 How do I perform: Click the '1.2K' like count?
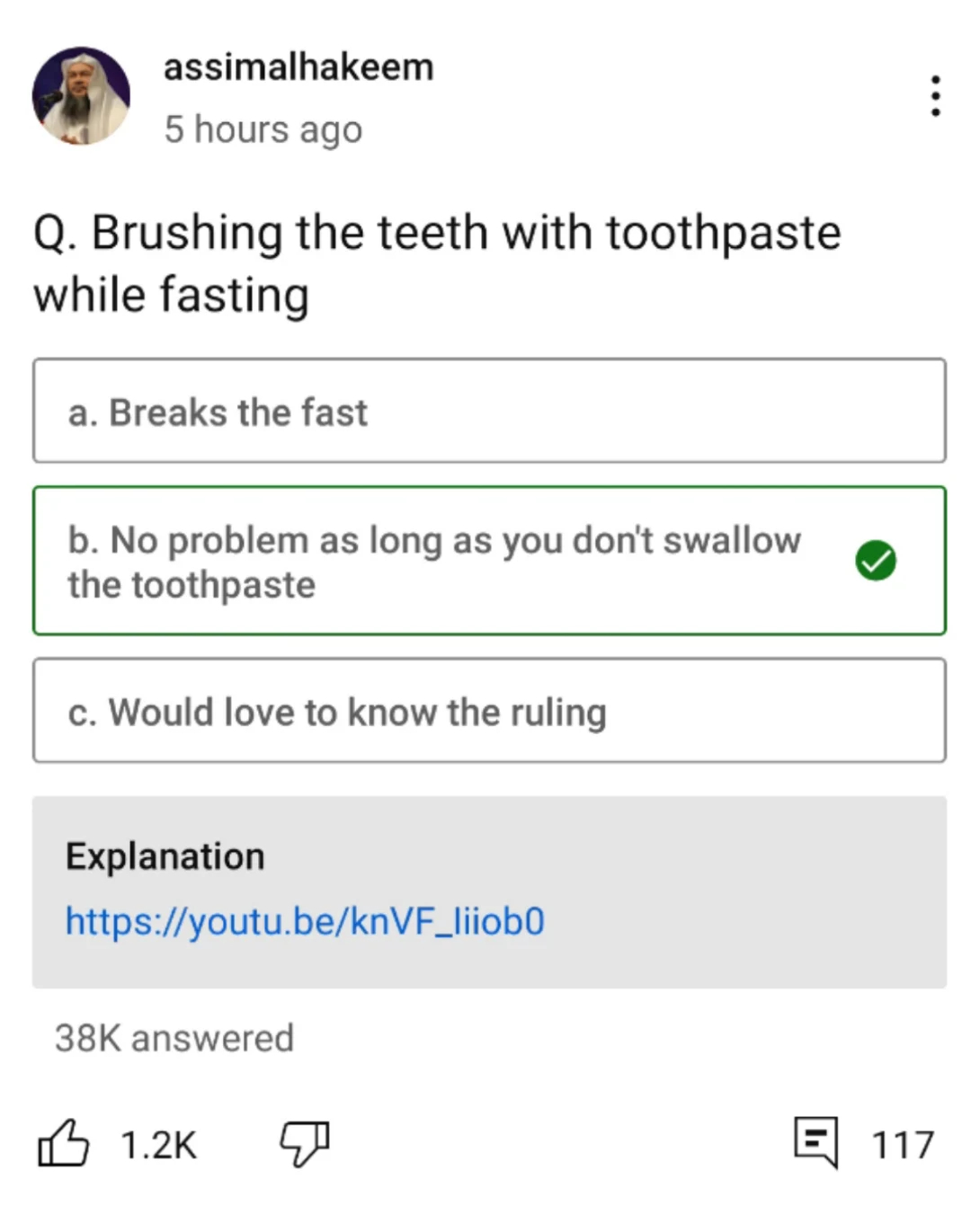158,1144
